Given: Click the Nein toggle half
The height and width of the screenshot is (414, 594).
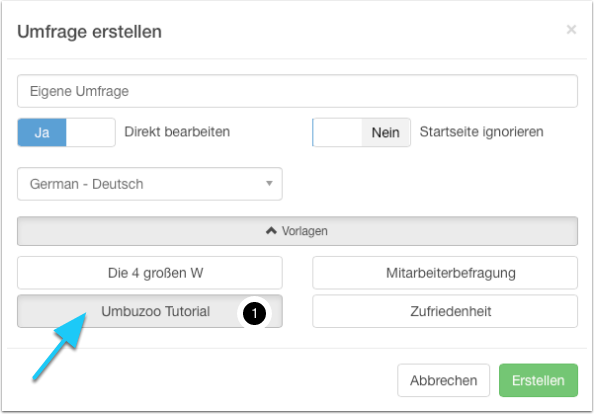Looking at the screenshot, I should tap(386, 132).
